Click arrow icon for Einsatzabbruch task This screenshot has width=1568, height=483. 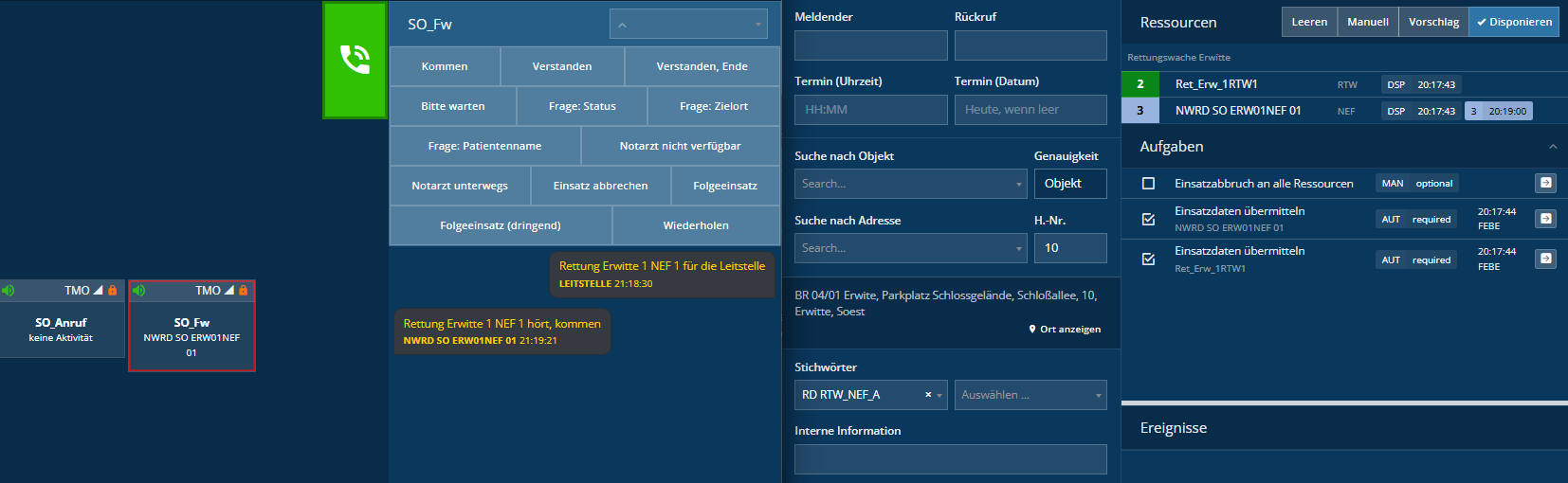click(x=1545, y=183)
